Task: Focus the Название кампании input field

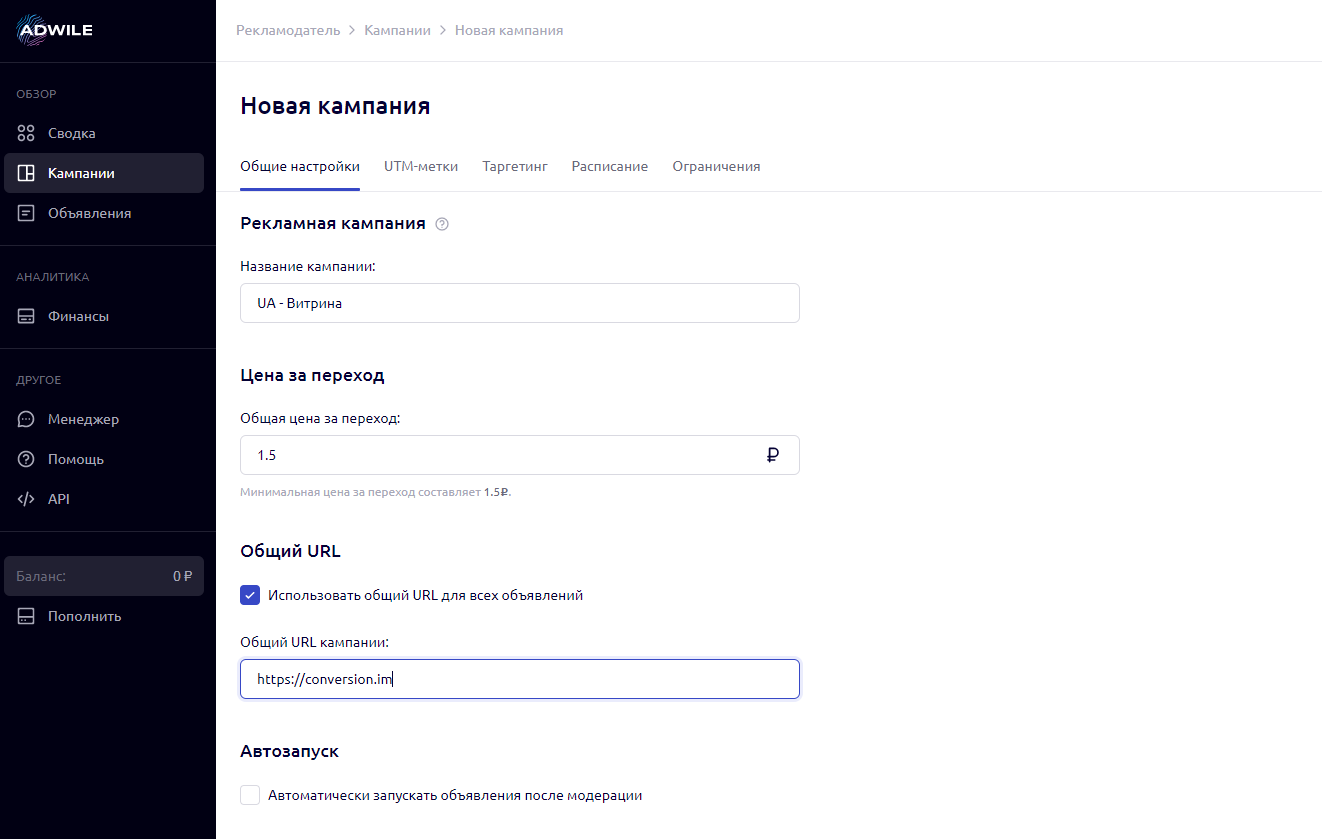Action: coord(519,303)
